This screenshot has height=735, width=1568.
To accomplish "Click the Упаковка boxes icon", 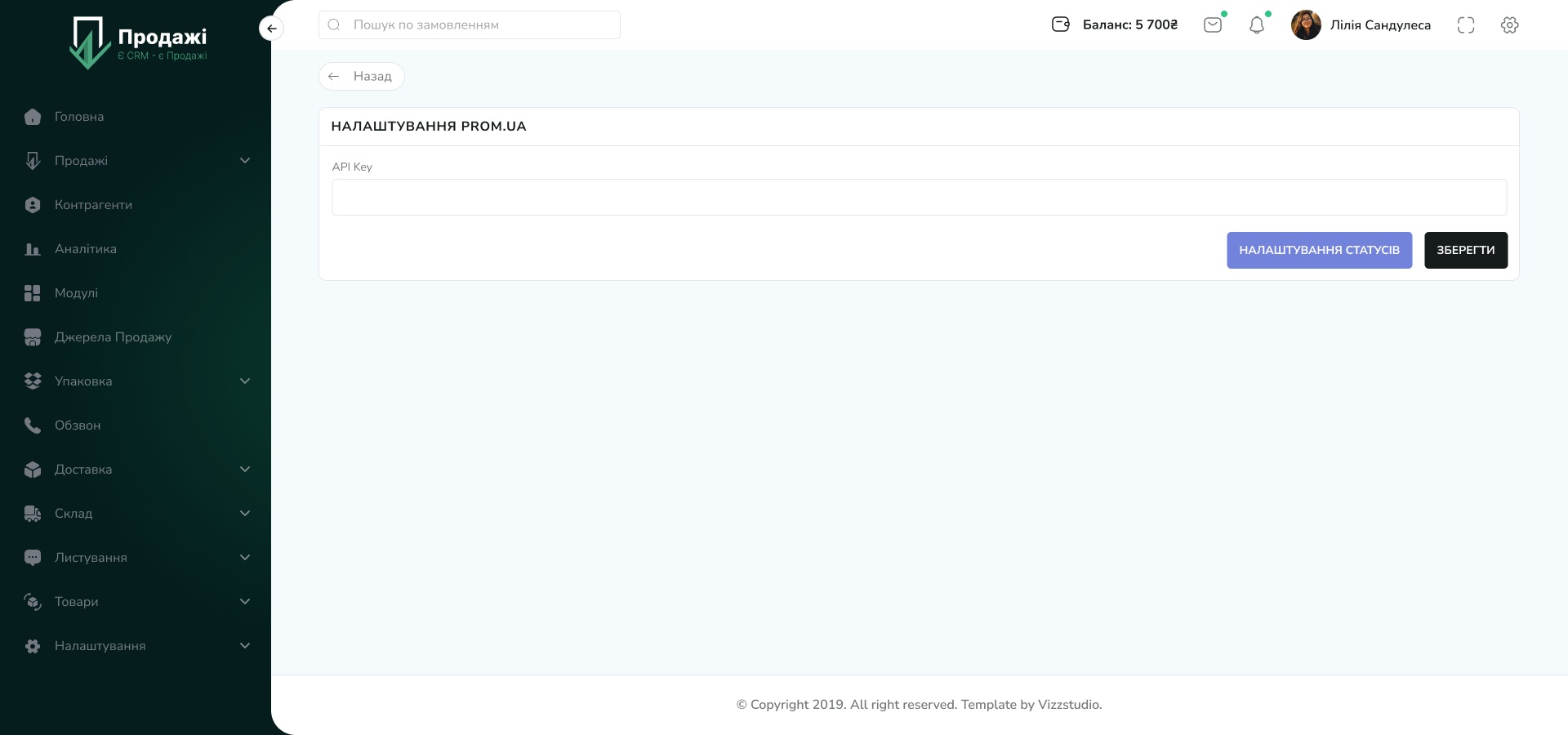I will pos(33,381).
